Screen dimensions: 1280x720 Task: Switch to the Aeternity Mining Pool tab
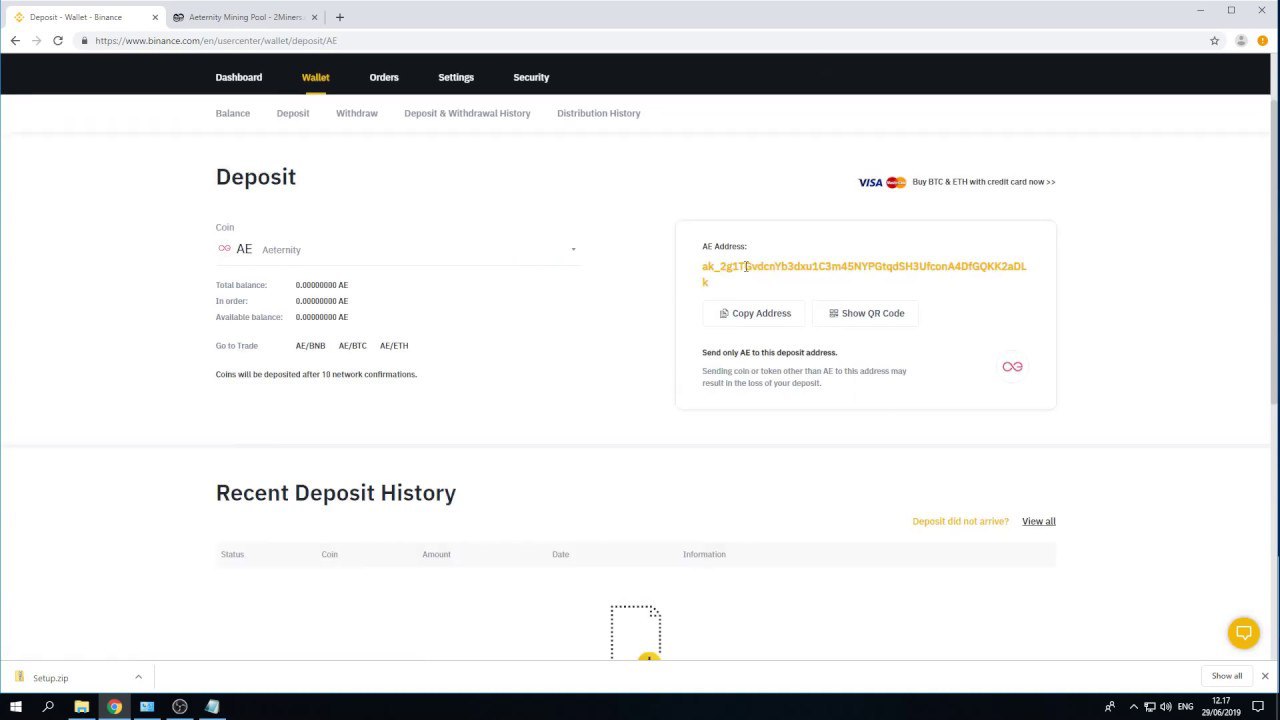(x=245, y=17)
